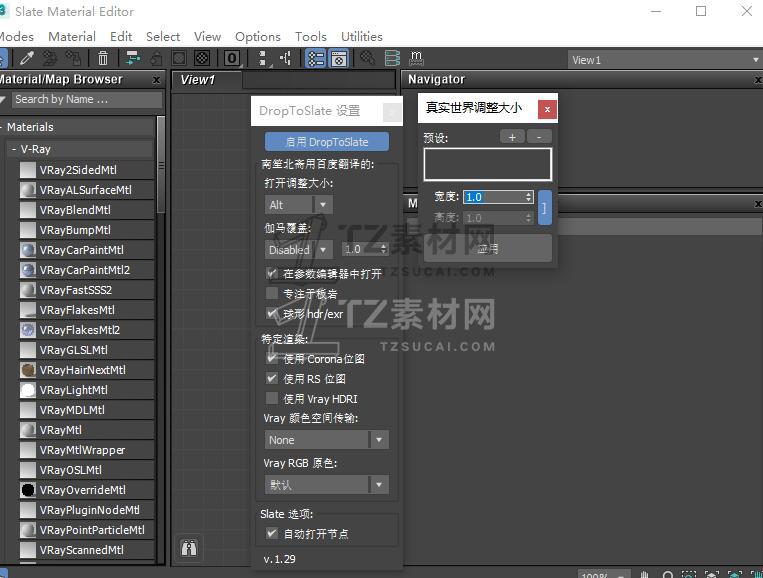763x578 pixels.
Task: Uncheck the 使用 Corona 位图 checkbox
Action: 272,359
